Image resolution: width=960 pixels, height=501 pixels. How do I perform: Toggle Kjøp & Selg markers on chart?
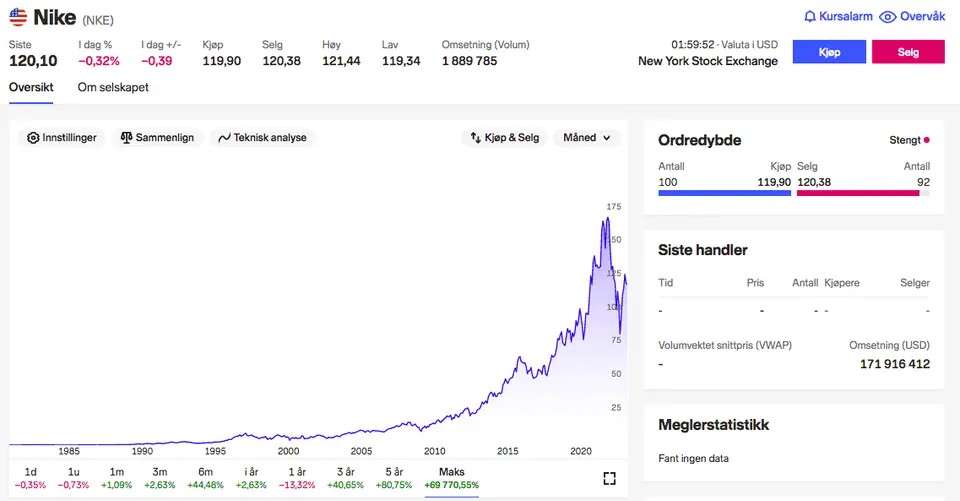tap(504, 138)
